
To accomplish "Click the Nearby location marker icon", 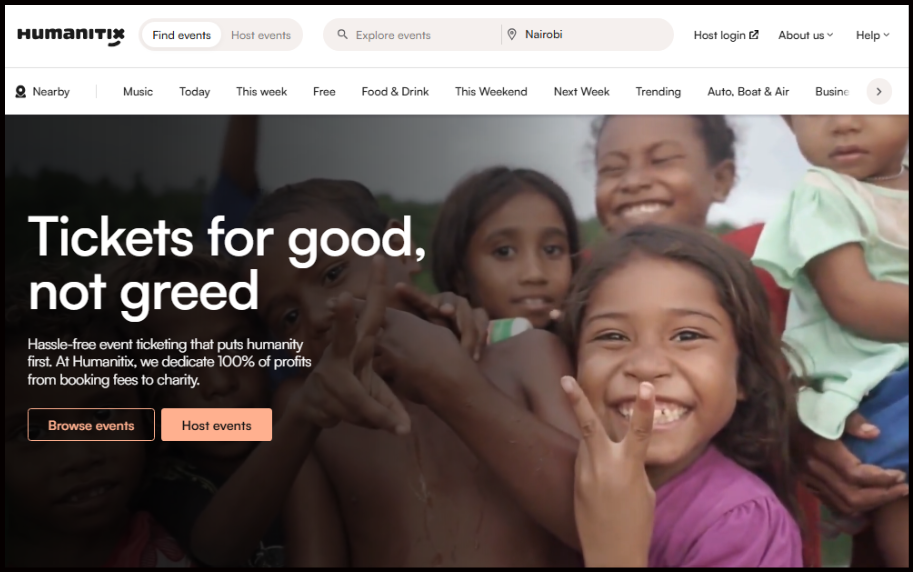I will [20, 91].
